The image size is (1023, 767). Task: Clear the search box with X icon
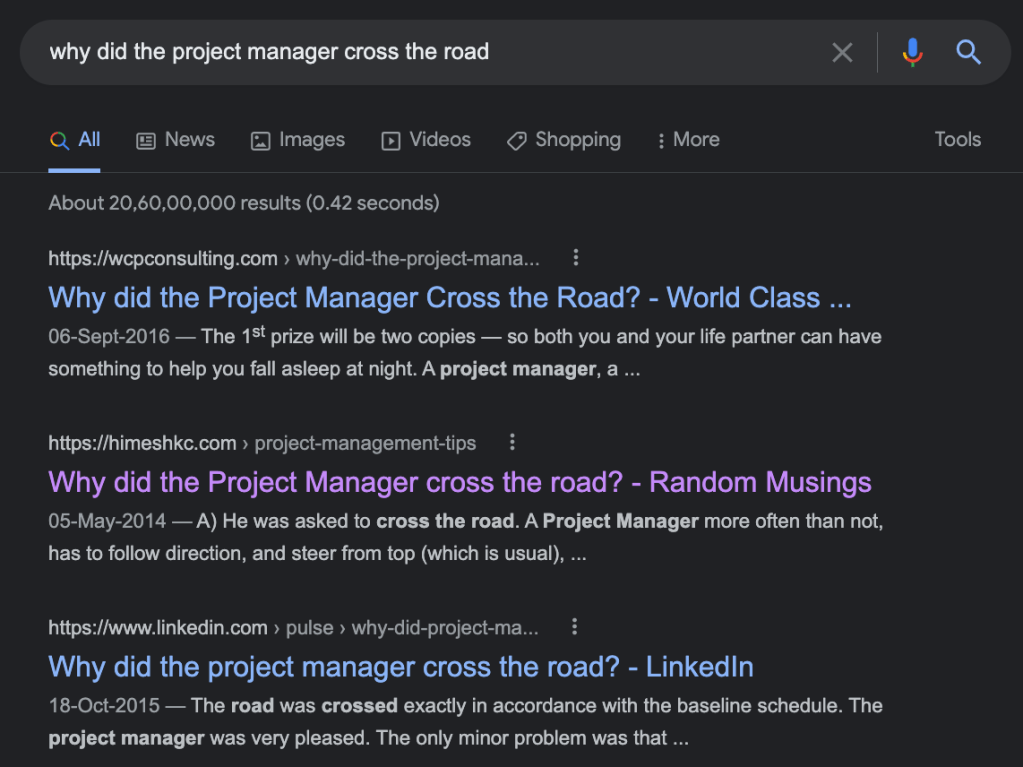[x=842, y=52]
